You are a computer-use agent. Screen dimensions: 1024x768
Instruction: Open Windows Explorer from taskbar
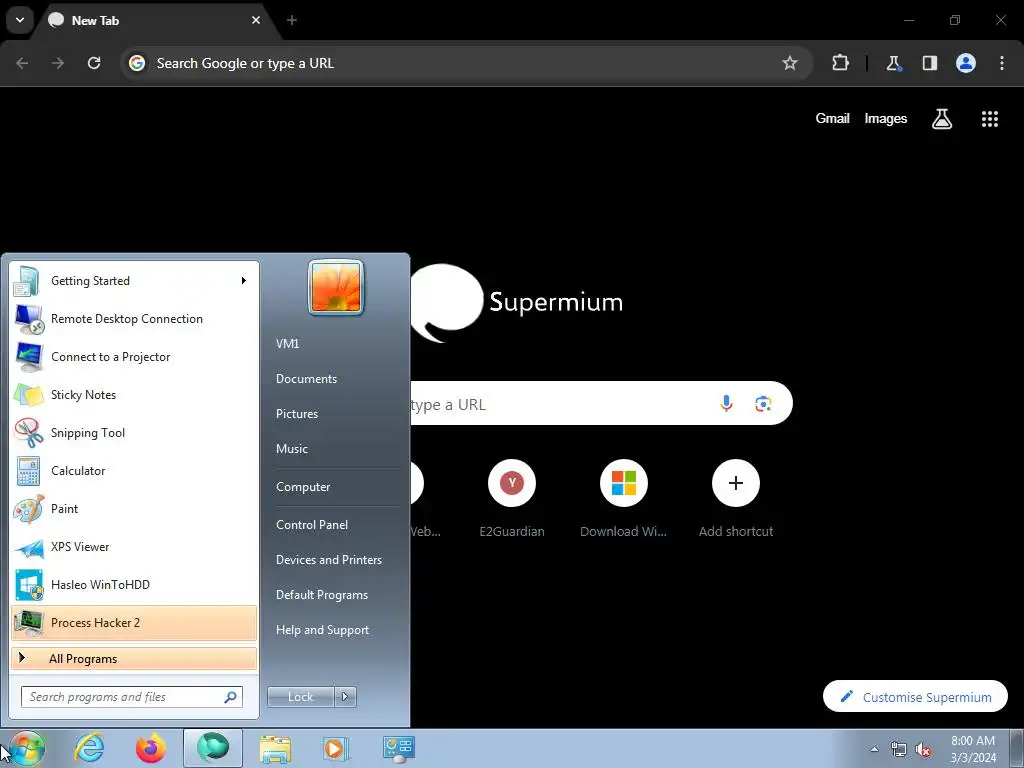click(x=275, y=748)
